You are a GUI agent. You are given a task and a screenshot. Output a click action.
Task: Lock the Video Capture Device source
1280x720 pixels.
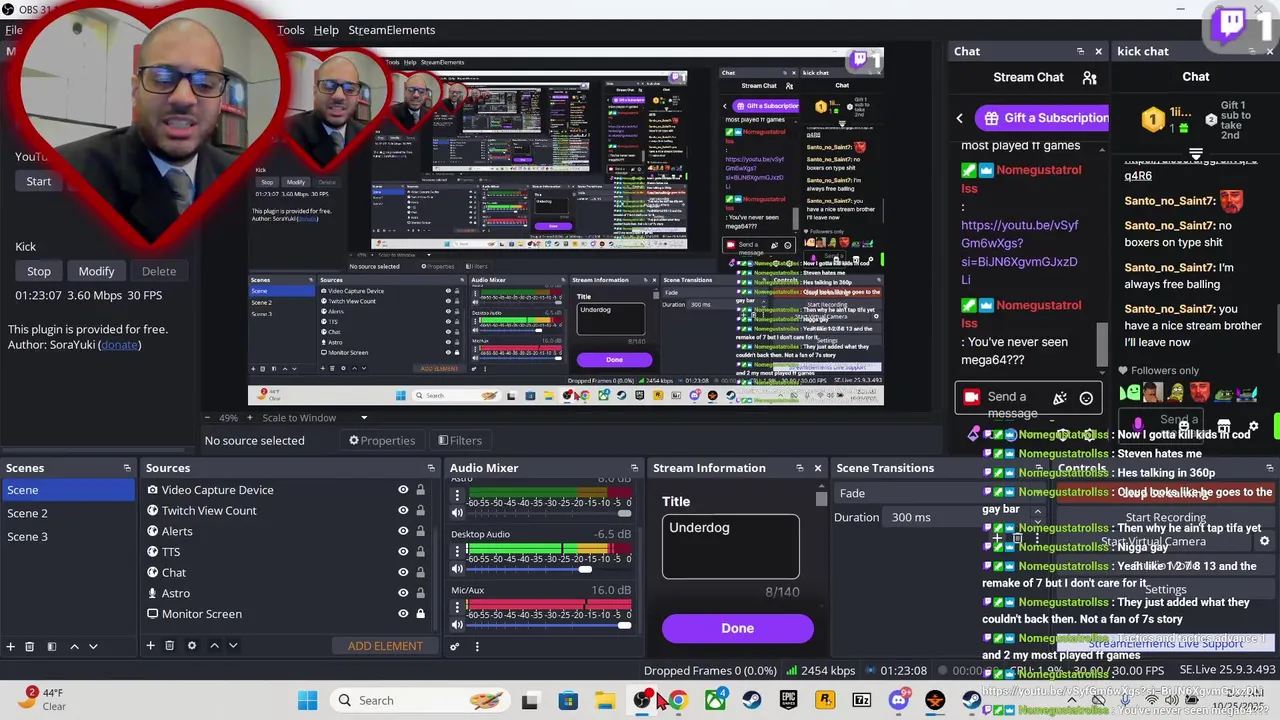pyautogui.click(x=420, y=490)
